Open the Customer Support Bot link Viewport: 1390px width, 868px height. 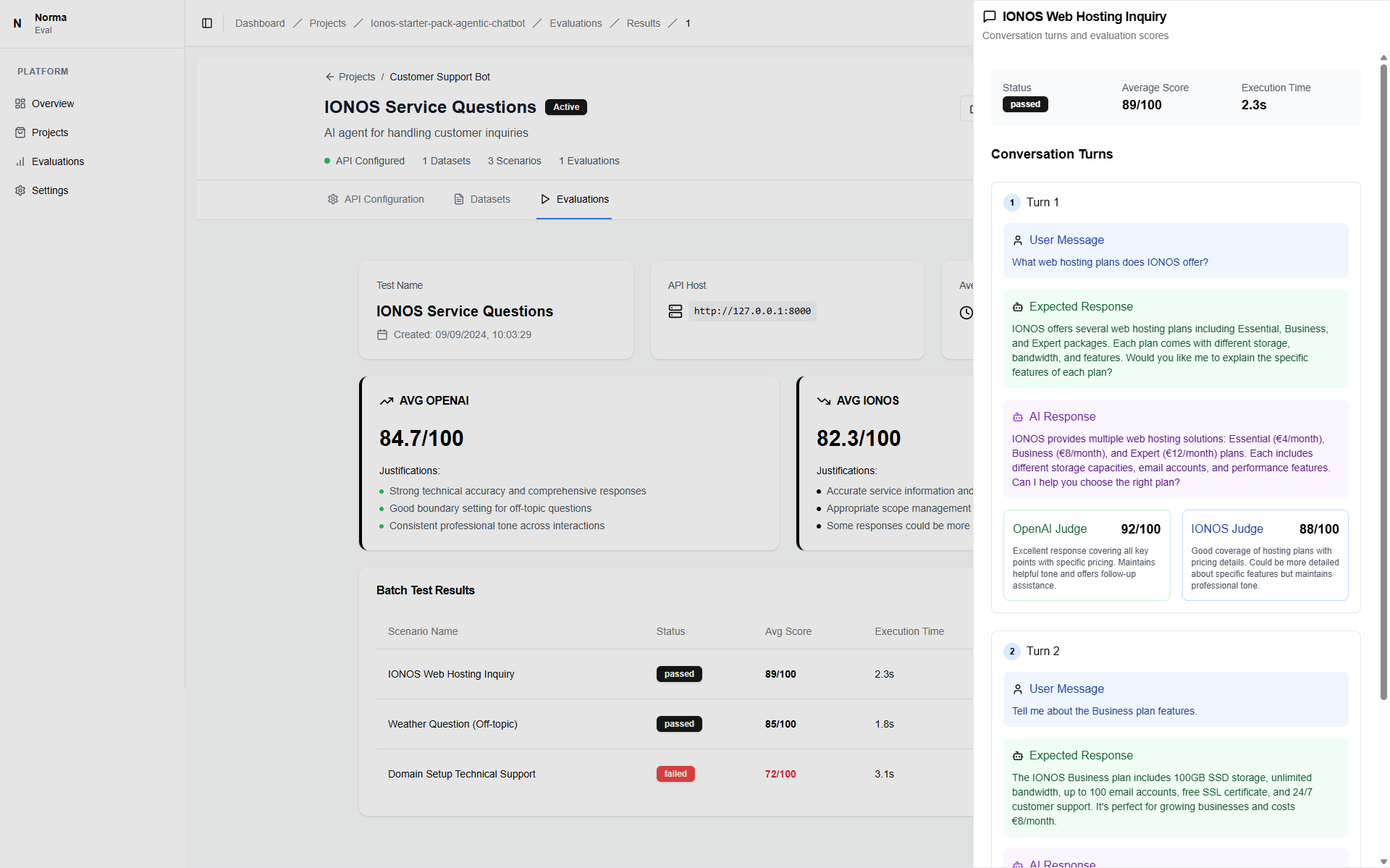click(439, 76)
